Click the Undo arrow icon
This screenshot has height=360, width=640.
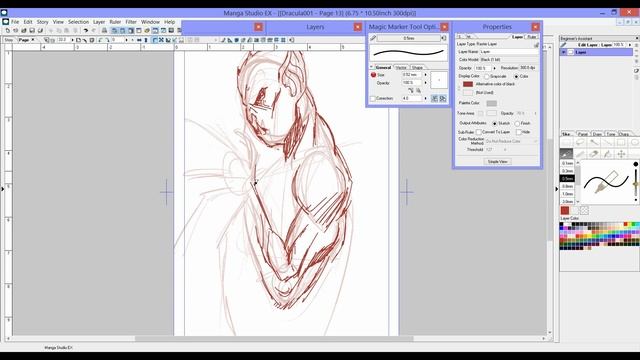86,30
